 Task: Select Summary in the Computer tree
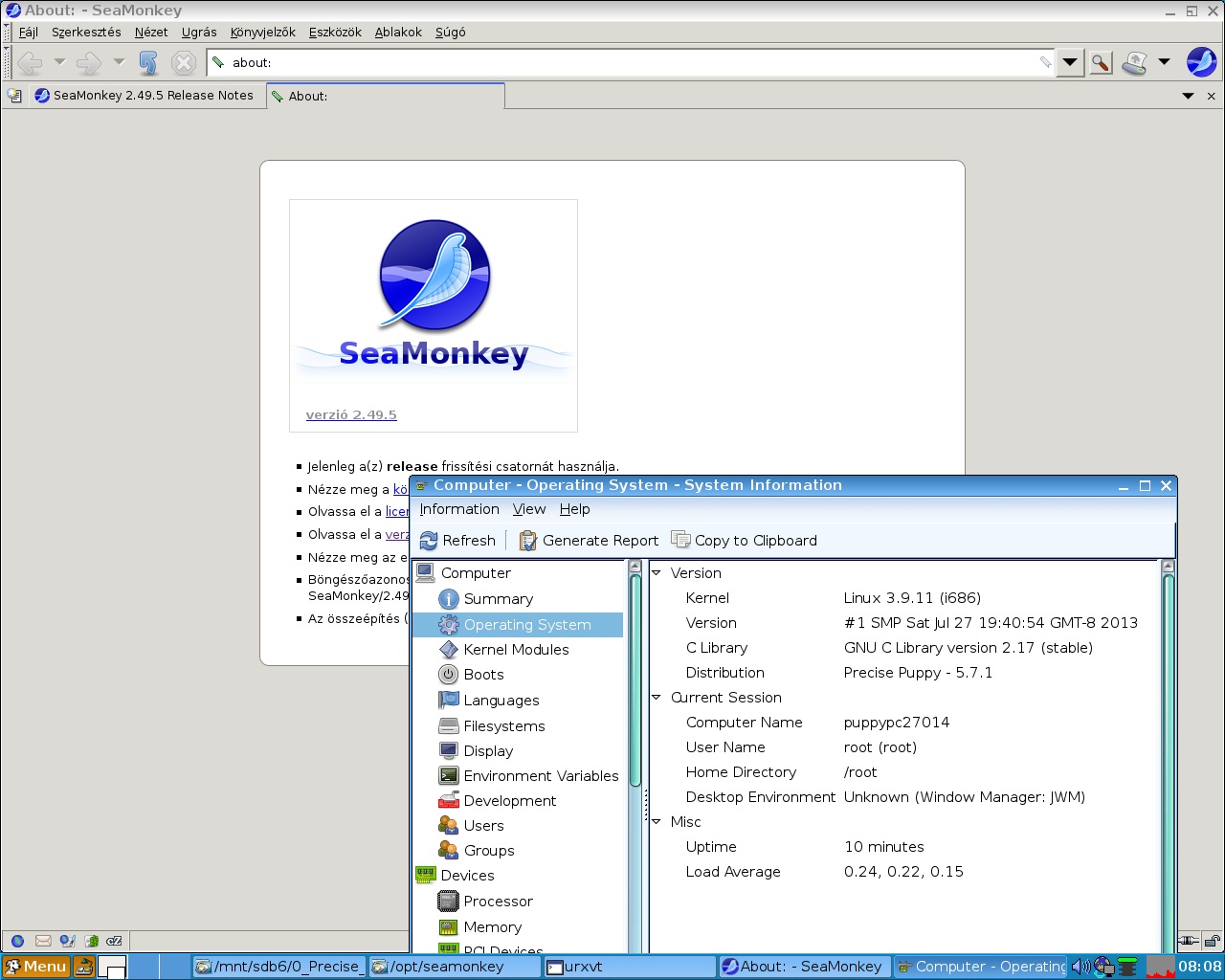point(498,598)
